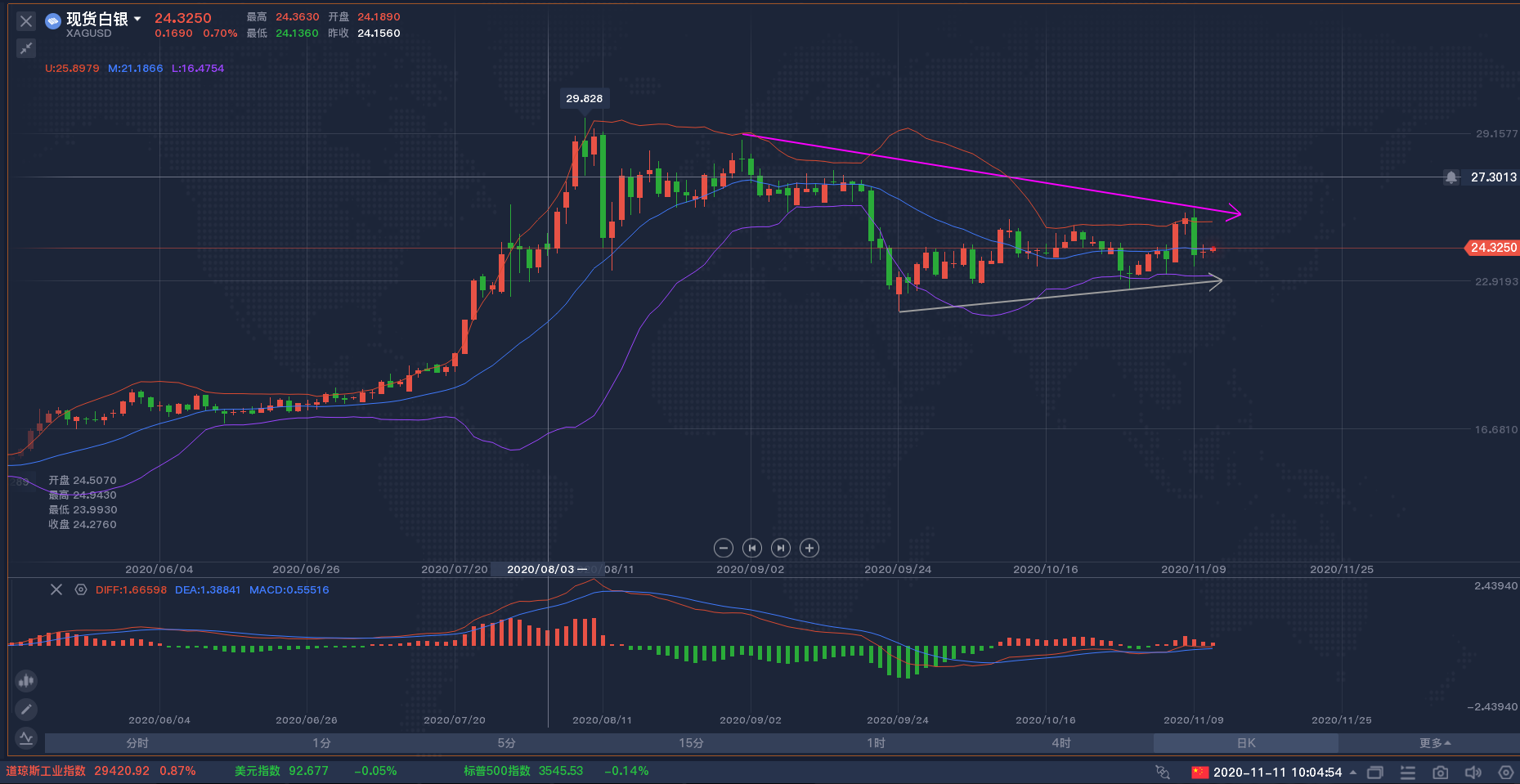Click the XAGUSD symbol code text

click(x=89, y=34)
